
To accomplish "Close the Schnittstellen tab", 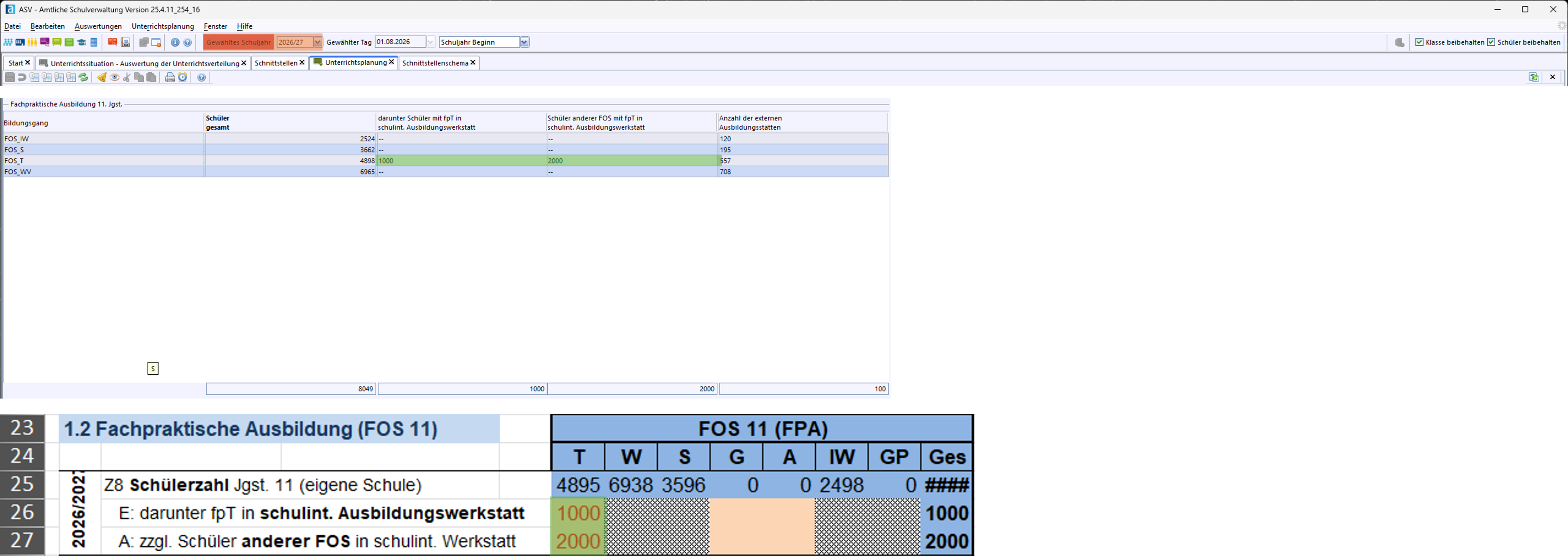I will coord(302,62).
